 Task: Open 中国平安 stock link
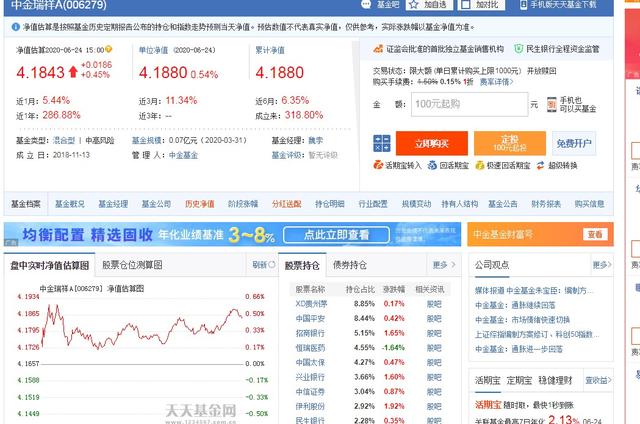point(310,318)
